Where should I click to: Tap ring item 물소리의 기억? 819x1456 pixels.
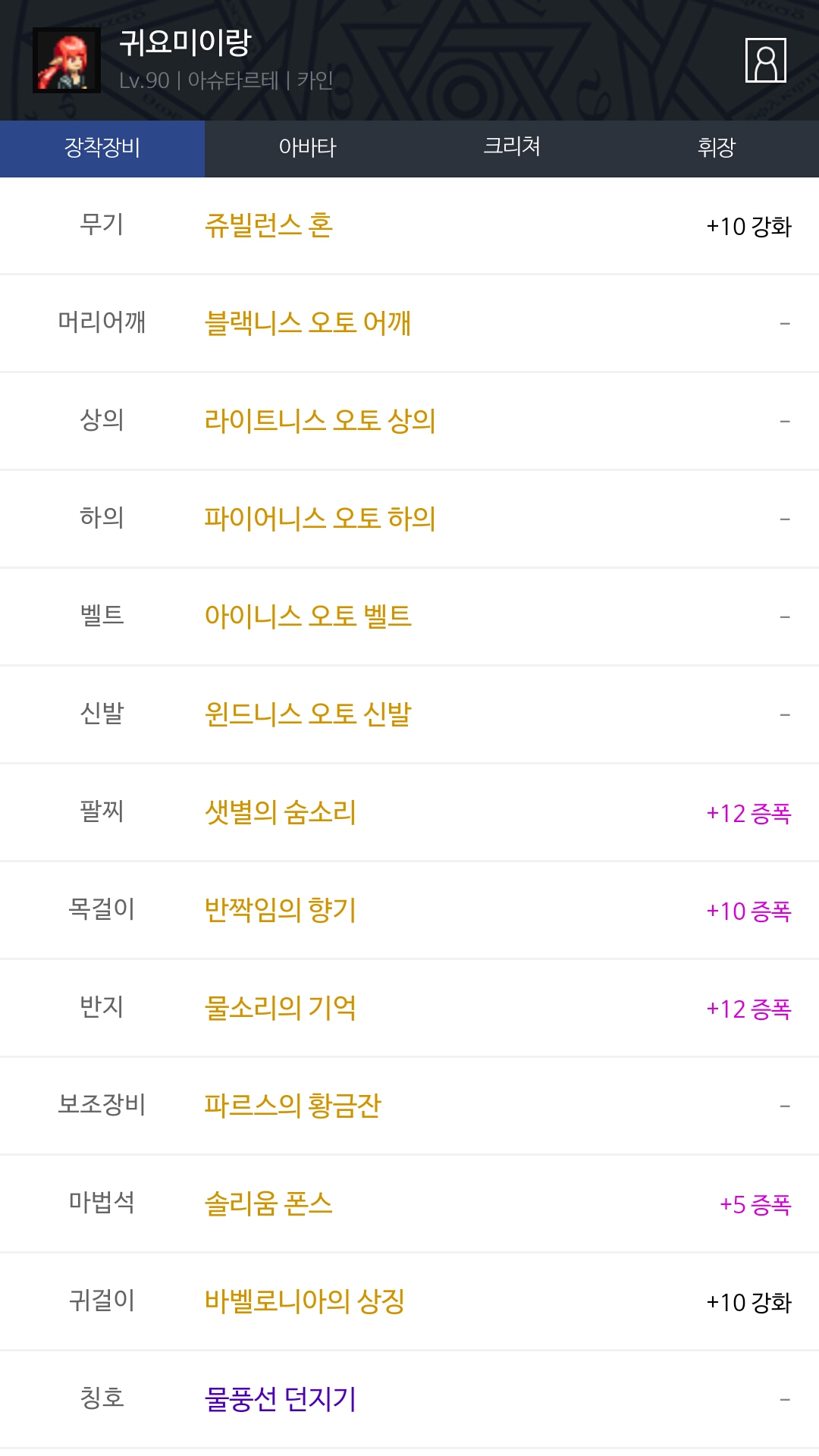(280, 1009)
